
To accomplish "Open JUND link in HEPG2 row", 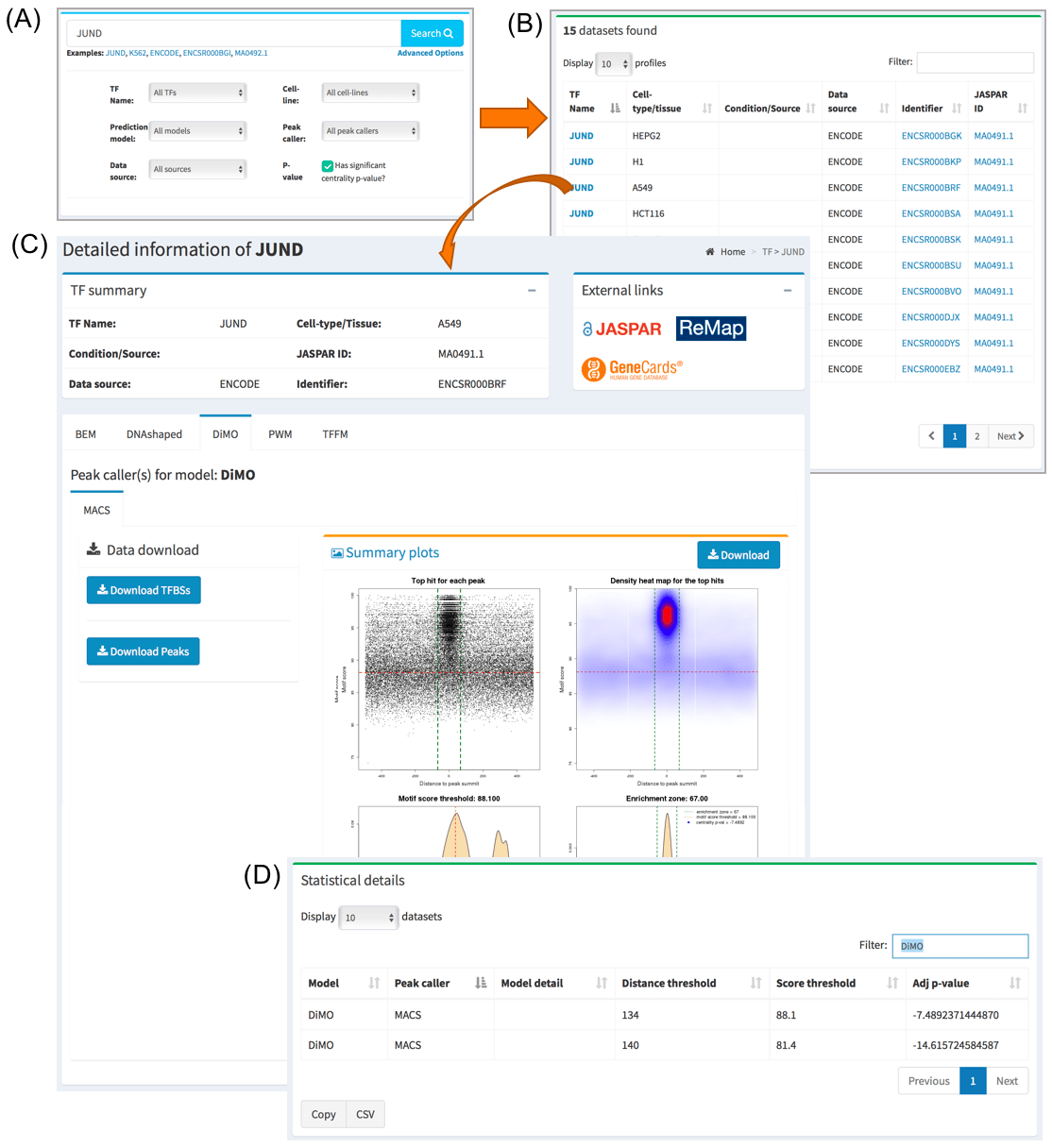I will [582, 136].
